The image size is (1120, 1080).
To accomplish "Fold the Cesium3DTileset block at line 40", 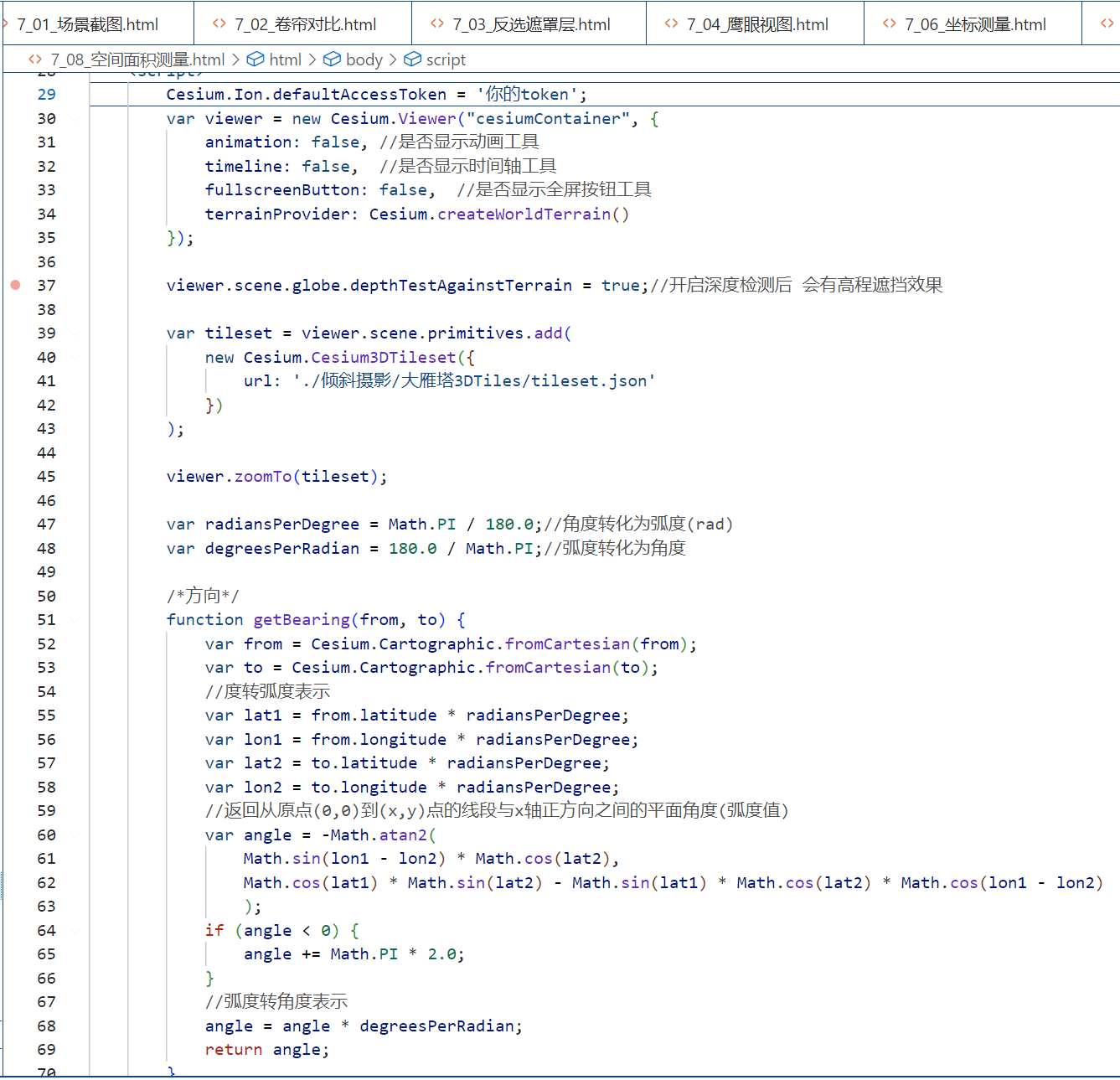I will point(75,357).
